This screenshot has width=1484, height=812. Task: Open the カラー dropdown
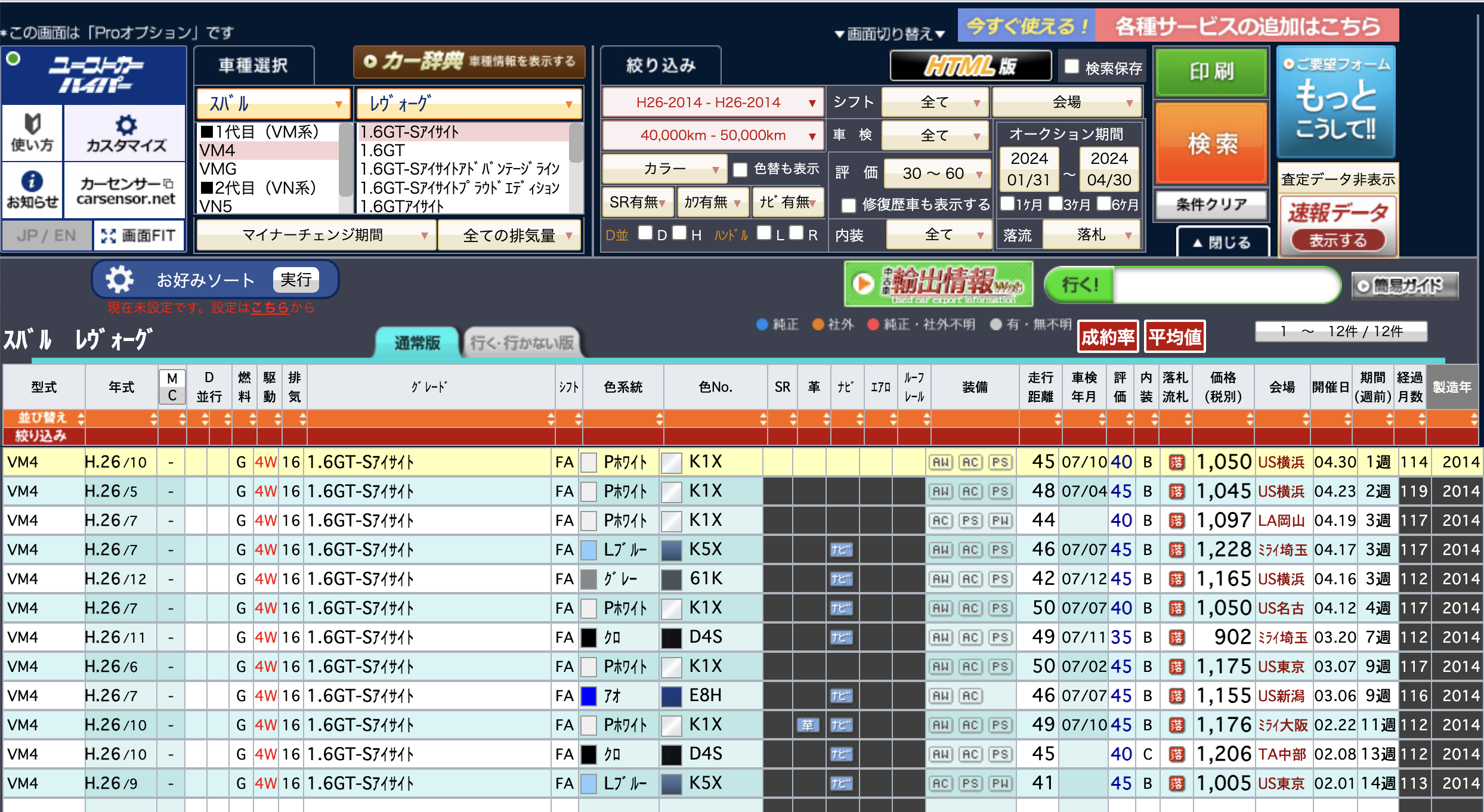(664, 169)
